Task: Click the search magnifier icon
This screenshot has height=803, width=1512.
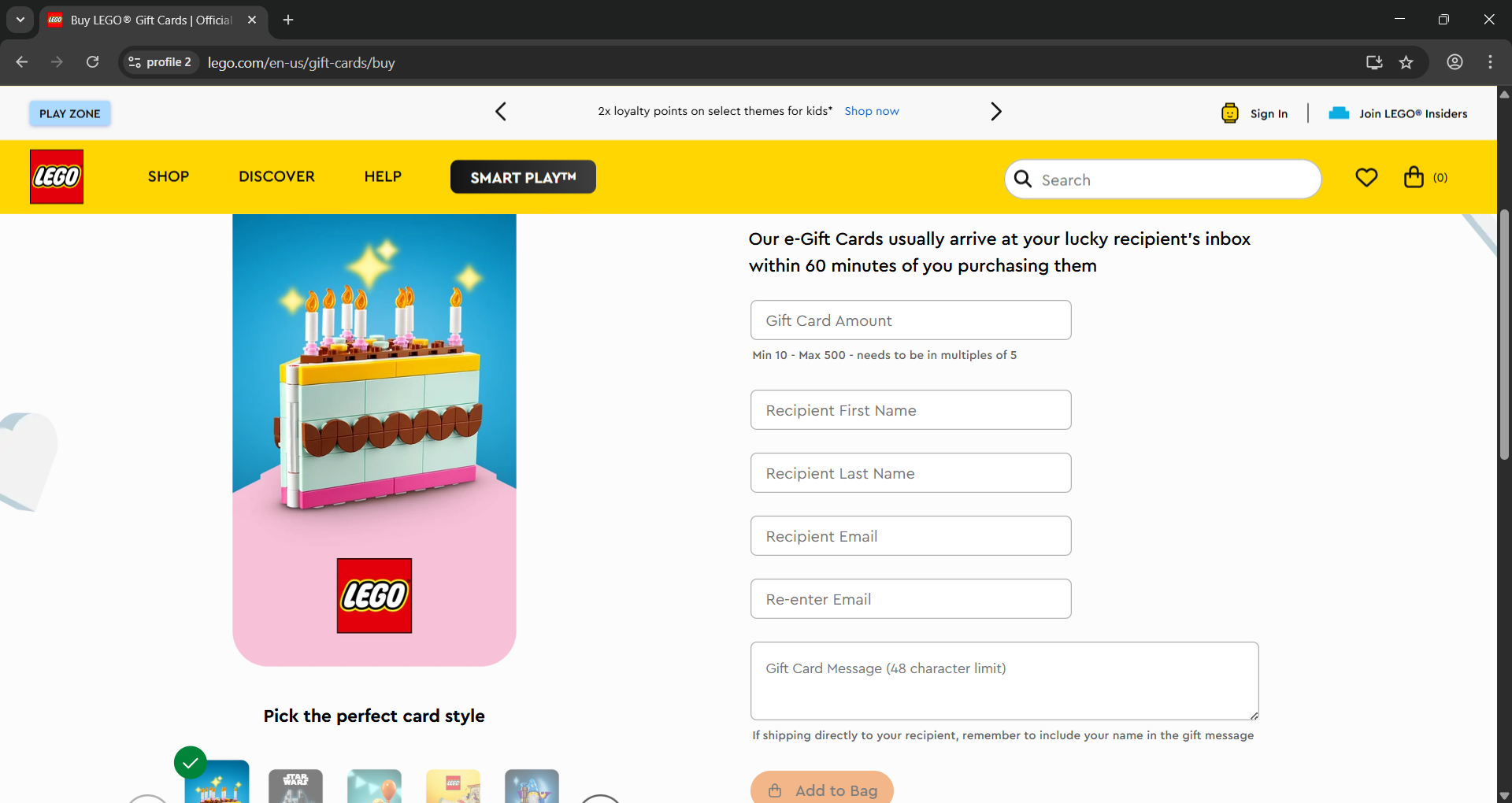Action: pos(1023,179)
